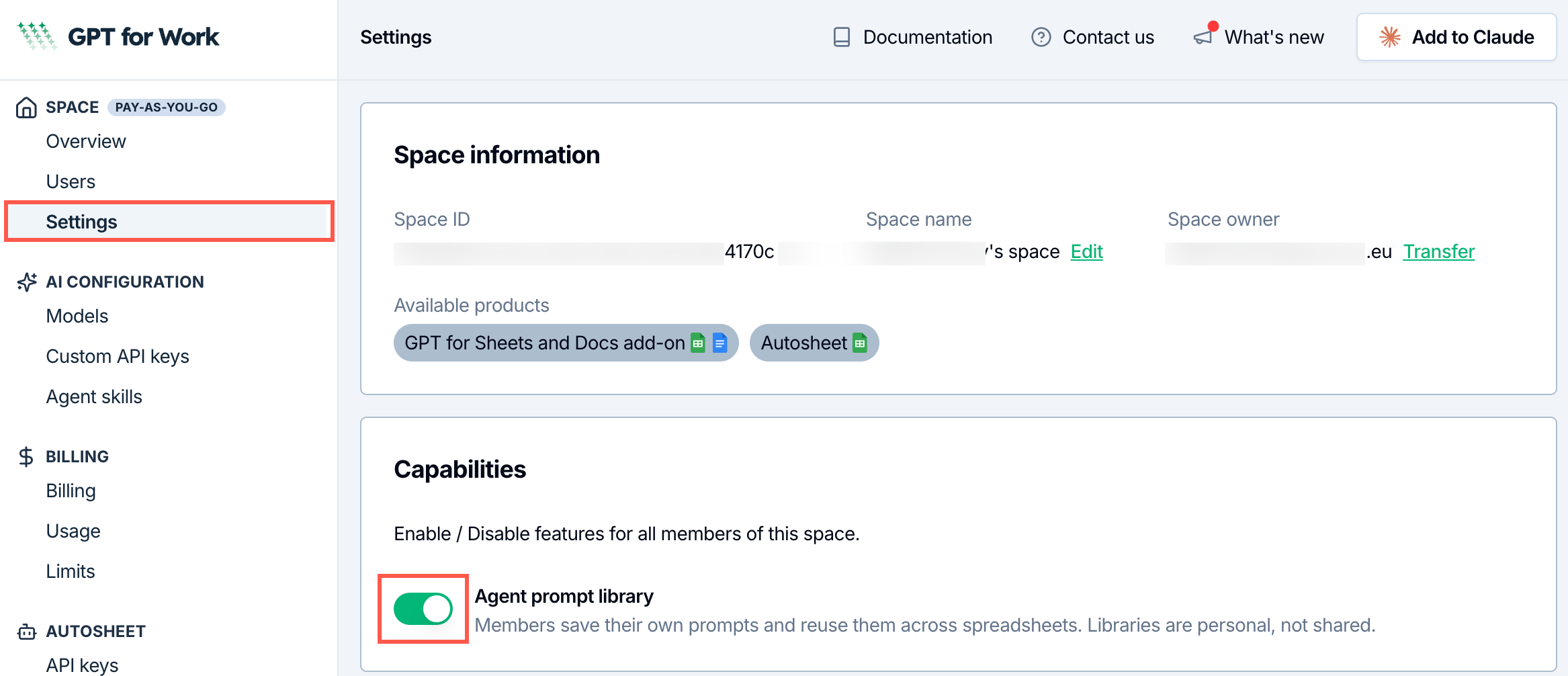Open the Overview page
This screenshot has width=1568, height=676.
86,141
